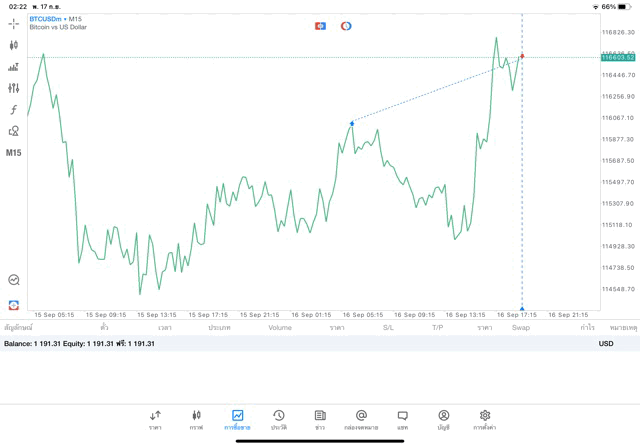Viewport: 640px width, 447px height.
Task: Toggle the one-click trading circle icon
Action: tap(346, 25)
